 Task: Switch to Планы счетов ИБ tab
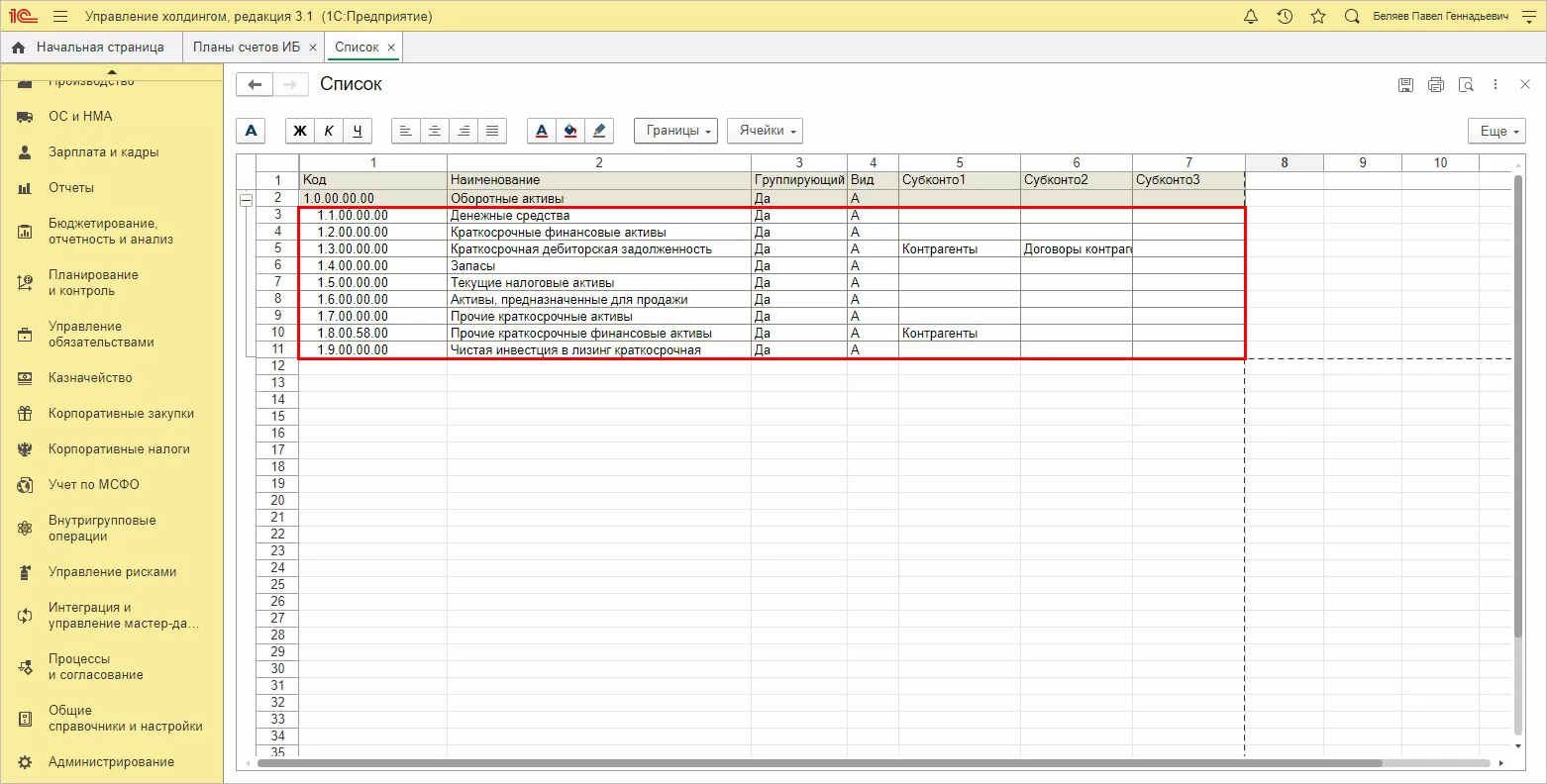(247, 47)
